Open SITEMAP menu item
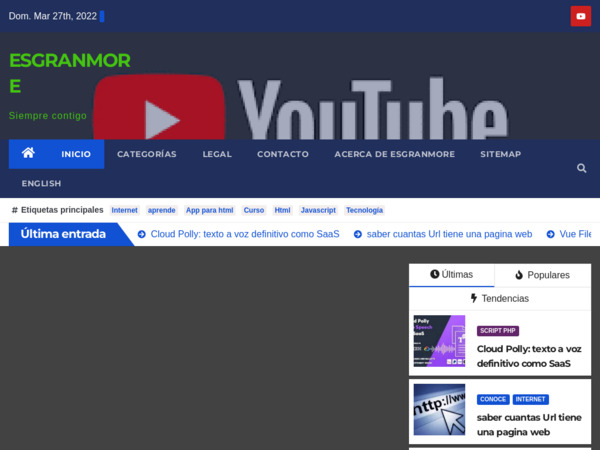 [501, 154]
